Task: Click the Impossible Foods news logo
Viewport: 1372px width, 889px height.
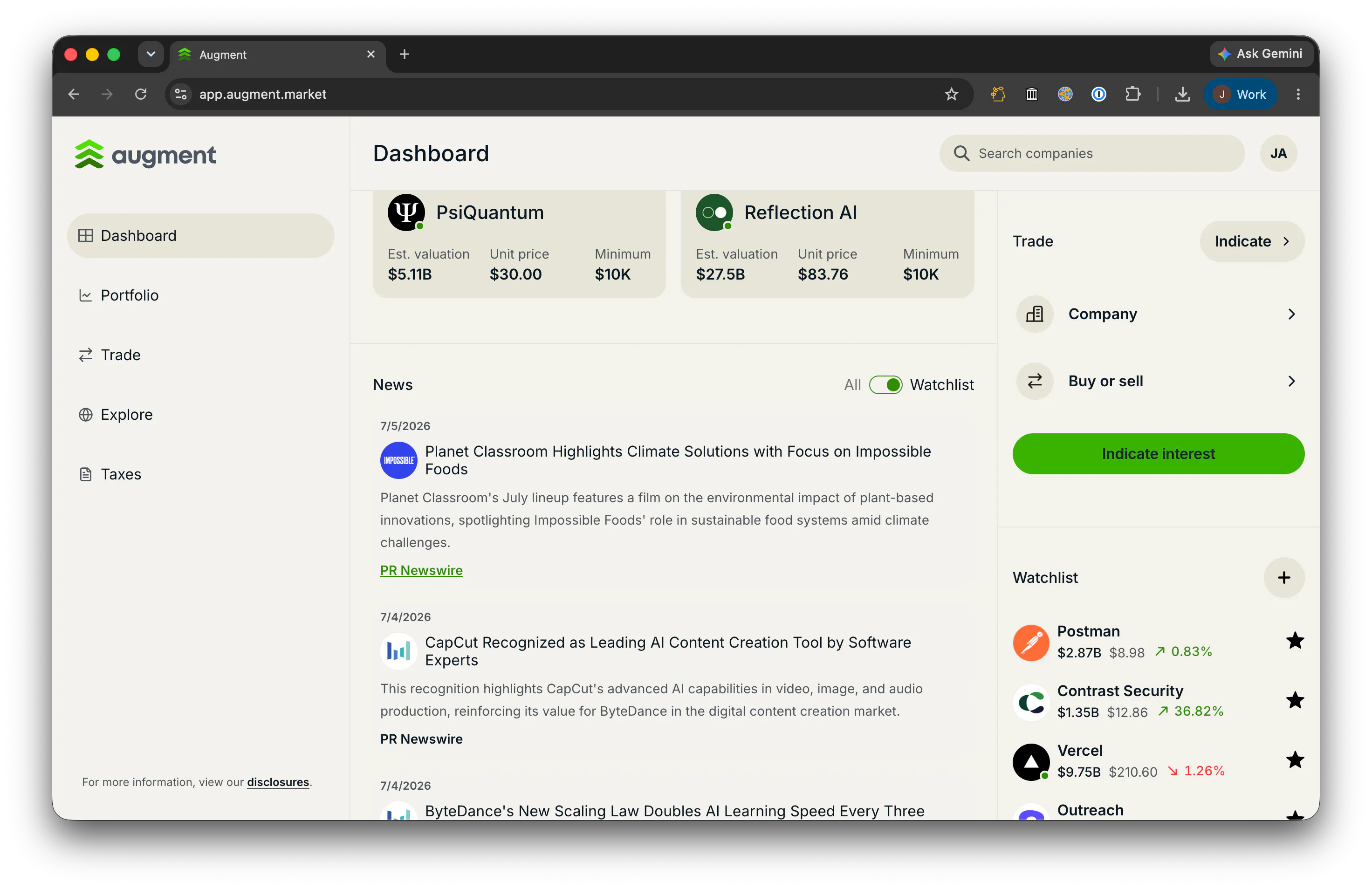Action: [x=398, y=460]
